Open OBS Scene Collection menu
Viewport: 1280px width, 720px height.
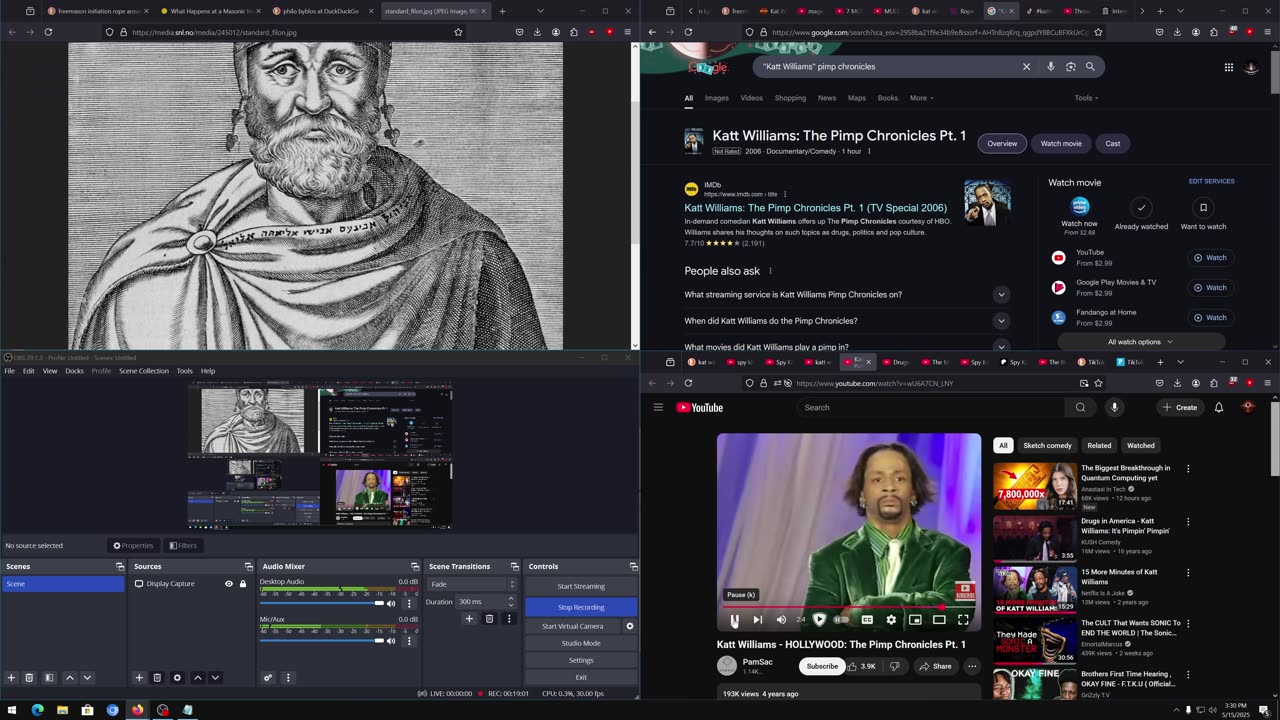coord(144,371)
